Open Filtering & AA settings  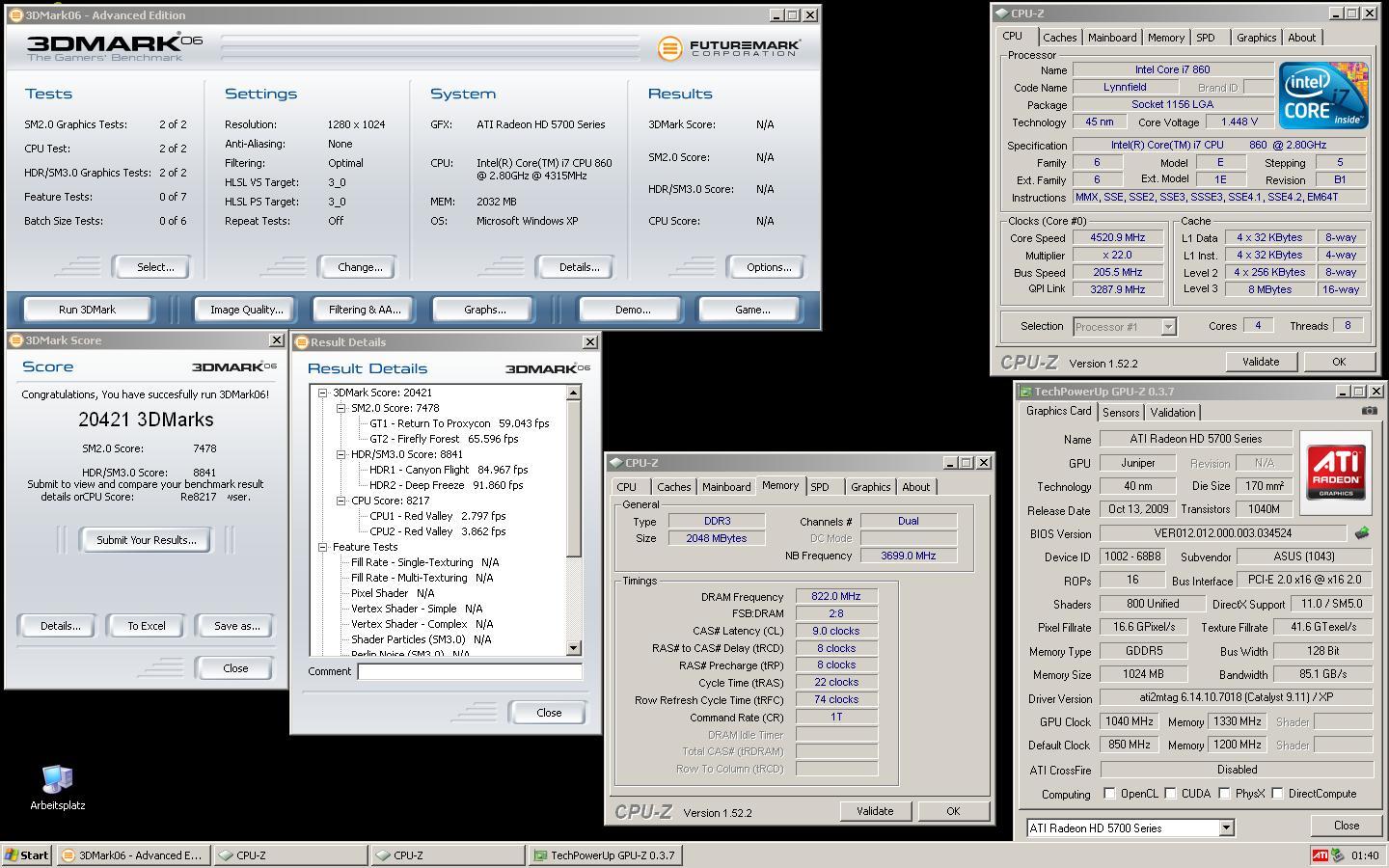(x=365, y=310)
